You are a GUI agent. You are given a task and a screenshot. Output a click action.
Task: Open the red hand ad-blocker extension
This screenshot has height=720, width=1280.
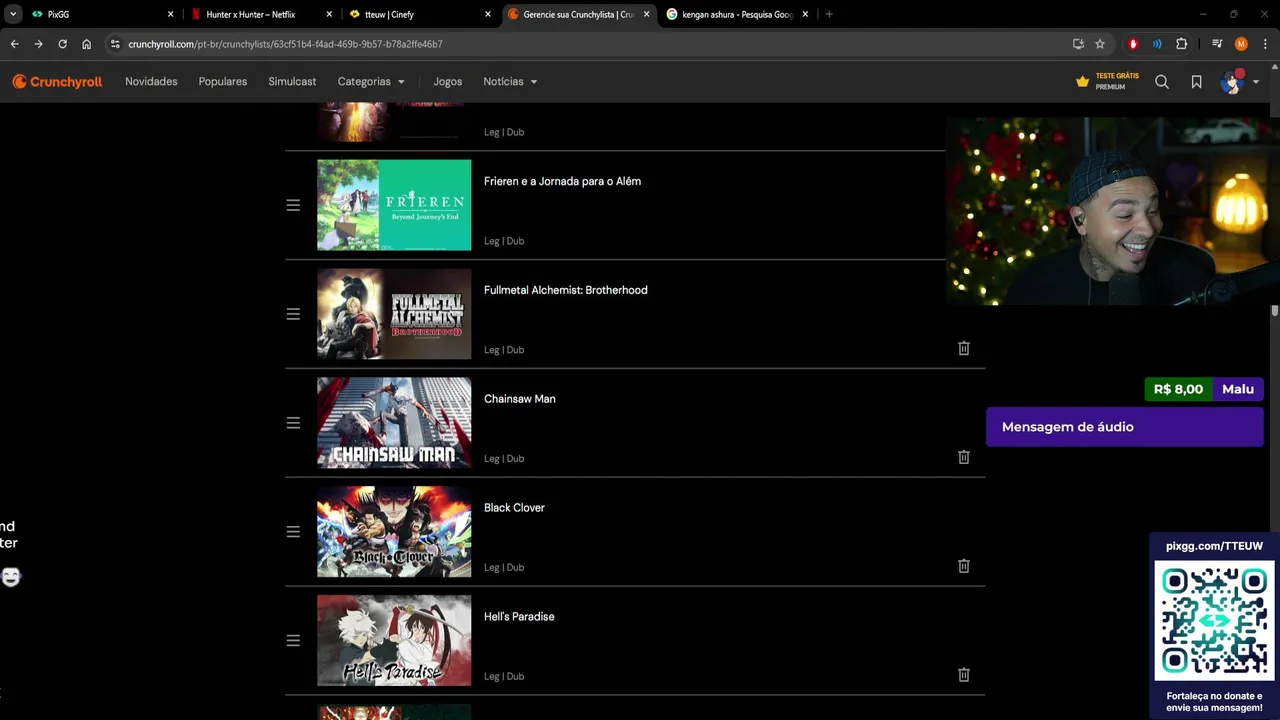coord(1133,44)
